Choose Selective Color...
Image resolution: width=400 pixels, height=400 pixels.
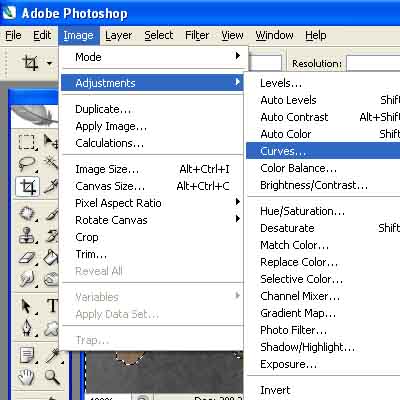[x=323, y=279]
